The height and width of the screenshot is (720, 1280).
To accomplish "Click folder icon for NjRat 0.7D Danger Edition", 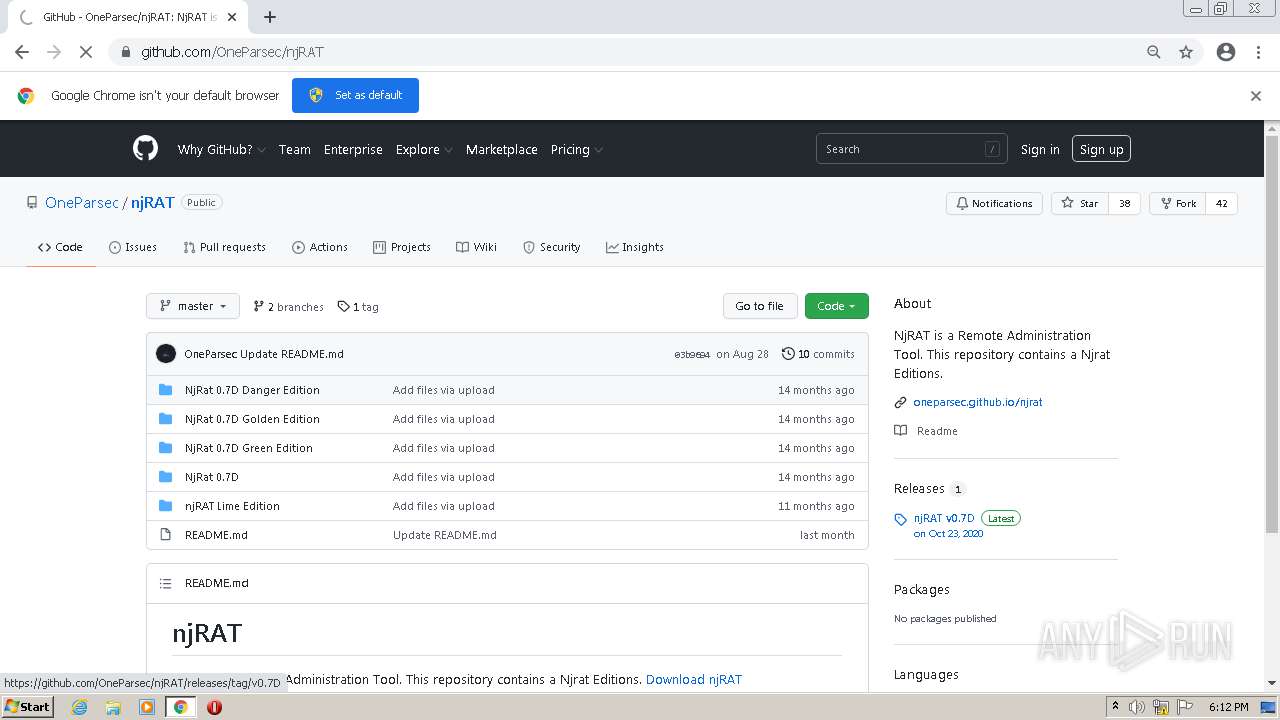I will coord(166,390).
